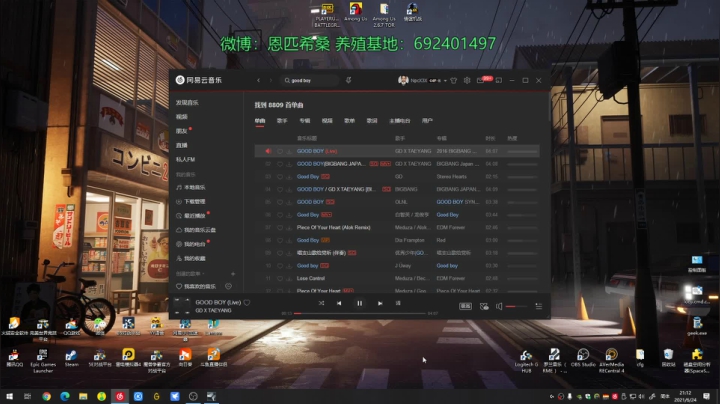Skip to the next track
720x404 pixels.
[380, 303]
